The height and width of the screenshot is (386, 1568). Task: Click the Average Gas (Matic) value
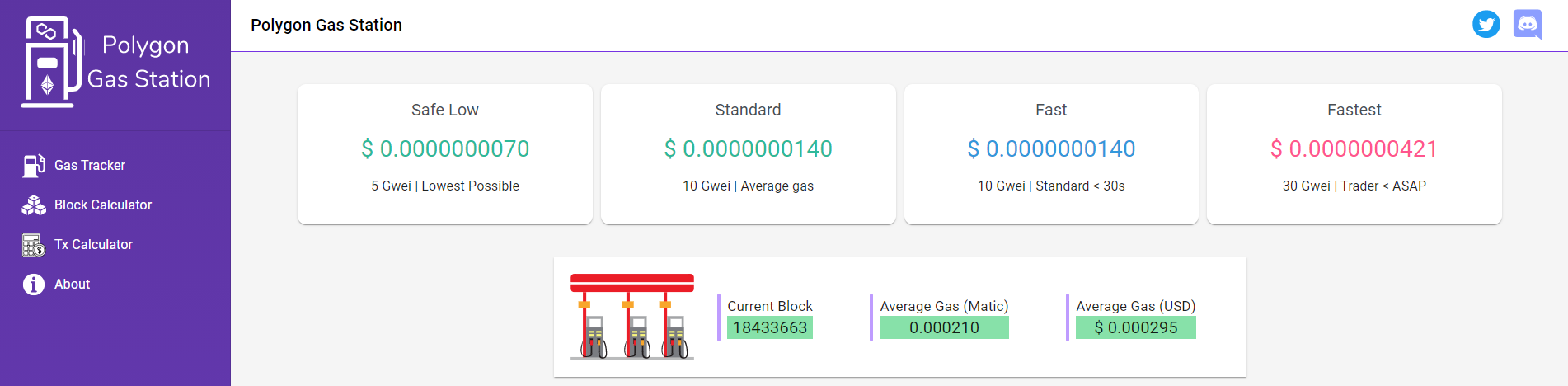(x=944, y=328)
